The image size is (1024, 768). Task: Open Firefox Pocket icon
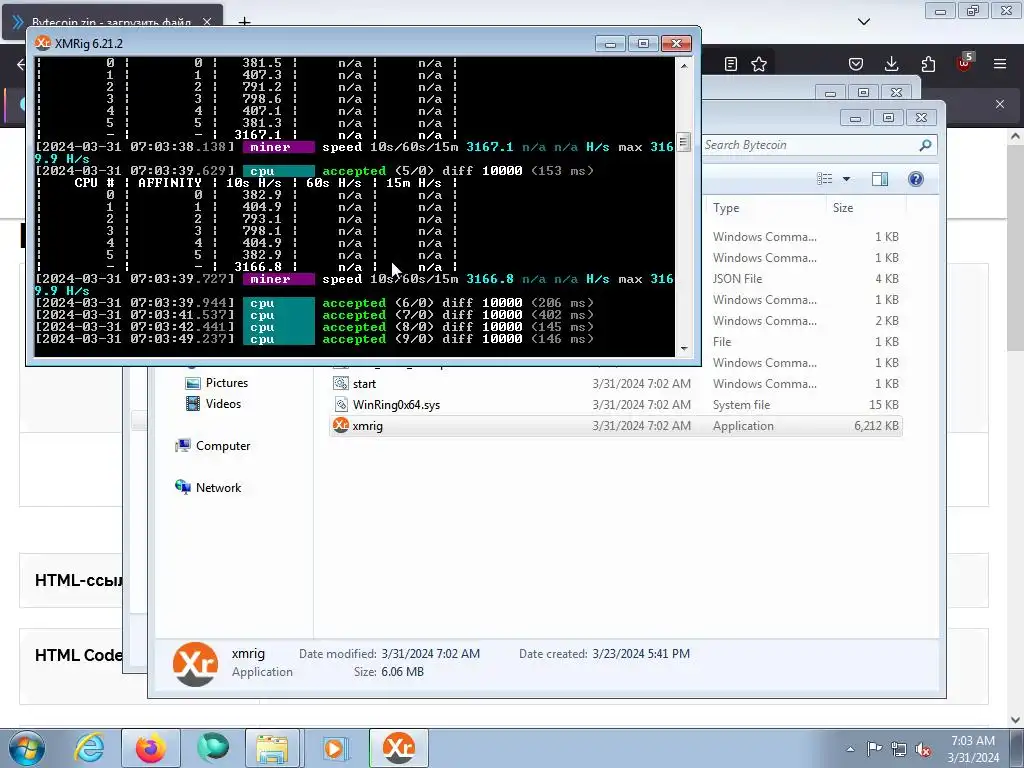click(856, 64)
